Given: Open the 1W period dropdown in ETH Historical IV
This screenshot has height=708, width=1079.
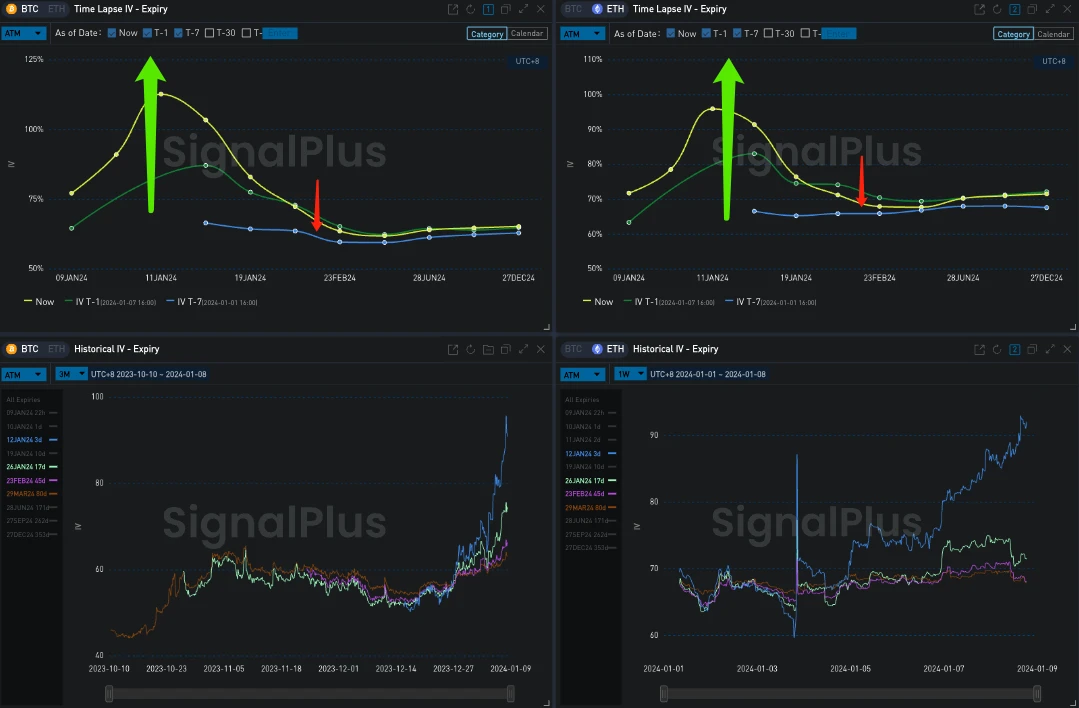Looking at the screenshot, I should (x=628, y=374).
